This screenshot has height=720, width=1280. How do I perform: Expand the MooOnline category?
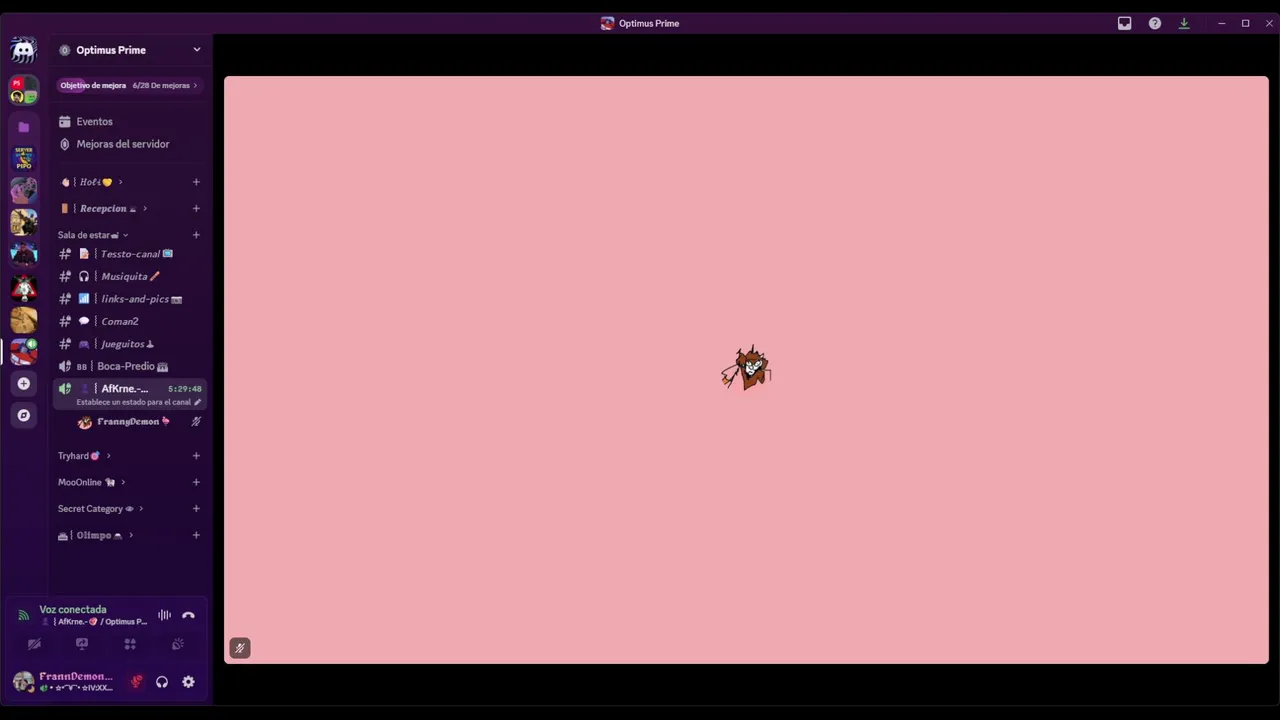pyautogui.click(x=91, y=482)
